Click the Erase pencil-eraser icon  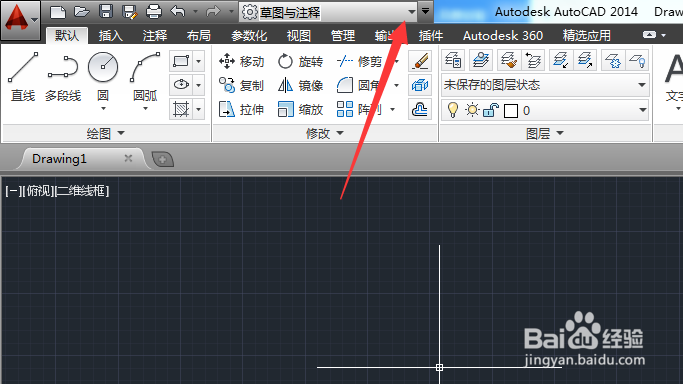(x=420, y=61)
